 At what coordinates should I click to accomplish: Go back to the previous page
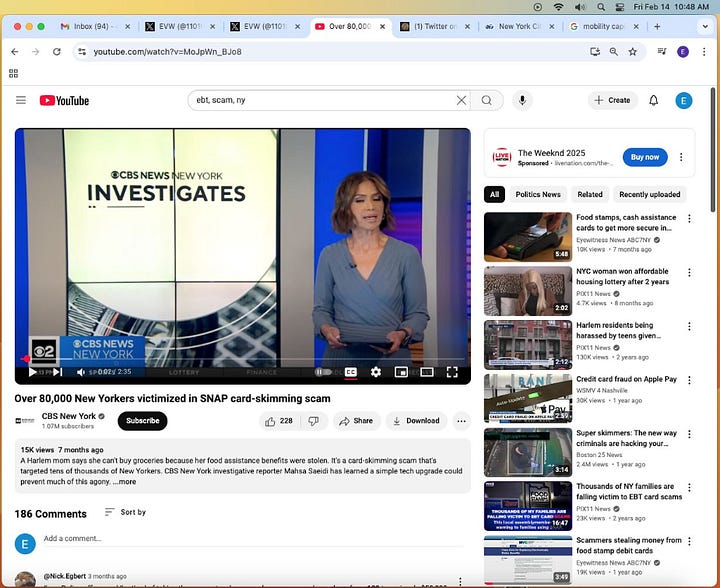coord(15,52)
